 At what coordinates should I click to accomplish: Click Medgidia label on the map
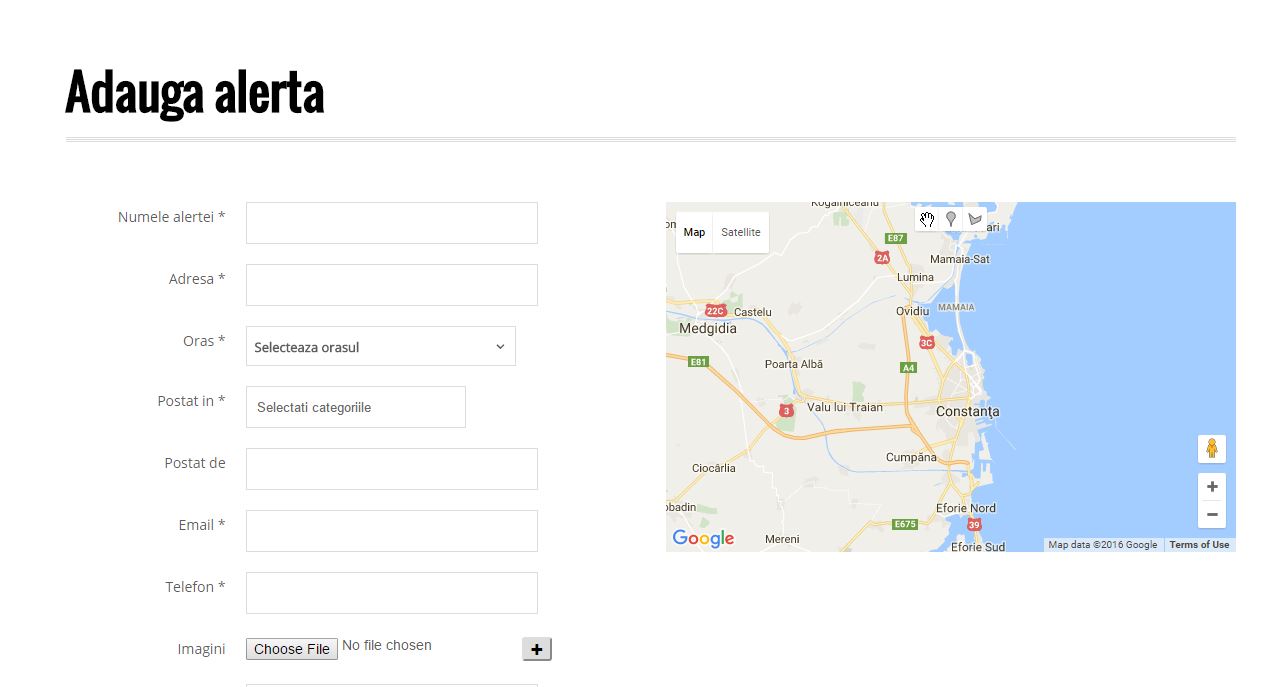click(707, 328)
